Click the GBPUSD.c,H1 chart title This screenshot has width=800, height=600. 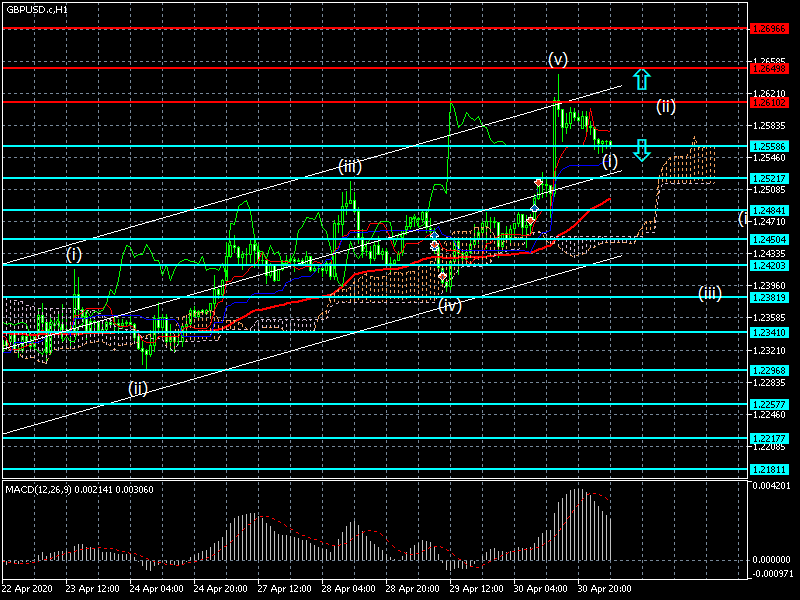click(37, 10)
